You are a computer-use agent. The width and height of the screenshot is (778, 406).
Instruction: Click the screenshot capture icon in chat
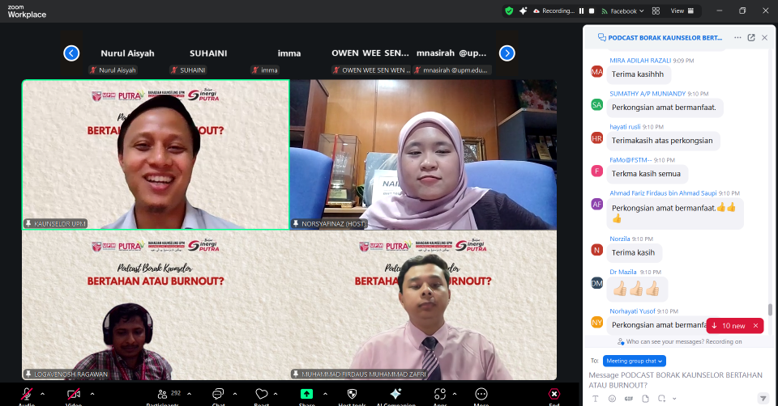pyautogui.click(x=661, y=399)
